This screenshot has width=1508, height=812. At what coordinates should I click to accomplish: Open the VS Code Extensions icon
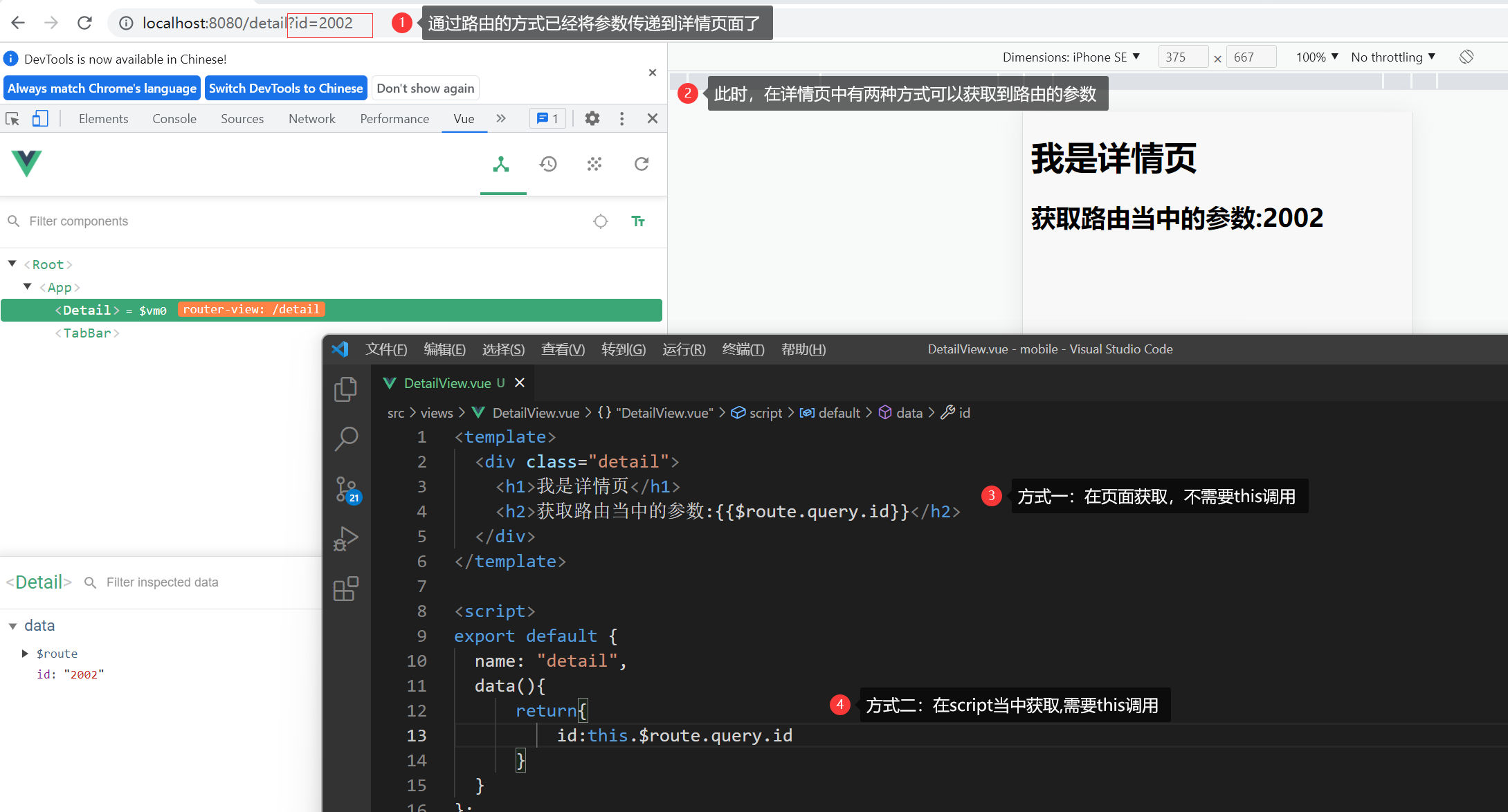pyautogui.click(x=345, y=589)
